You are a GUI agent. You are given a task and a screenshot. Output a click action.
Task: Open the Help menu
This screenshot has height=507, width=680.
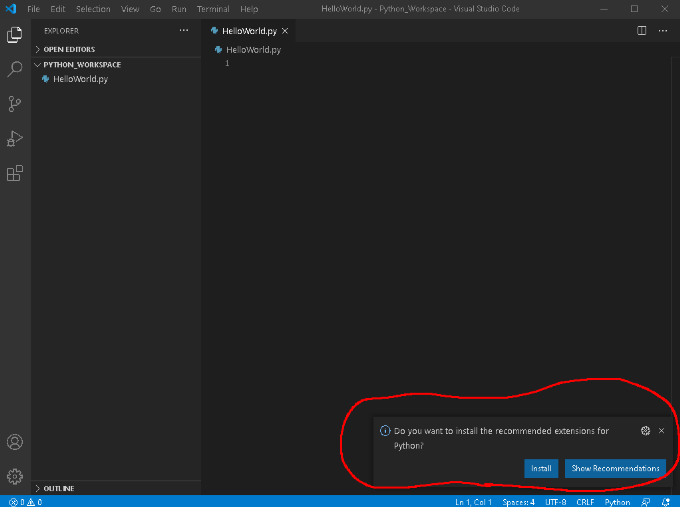point(249,9)
